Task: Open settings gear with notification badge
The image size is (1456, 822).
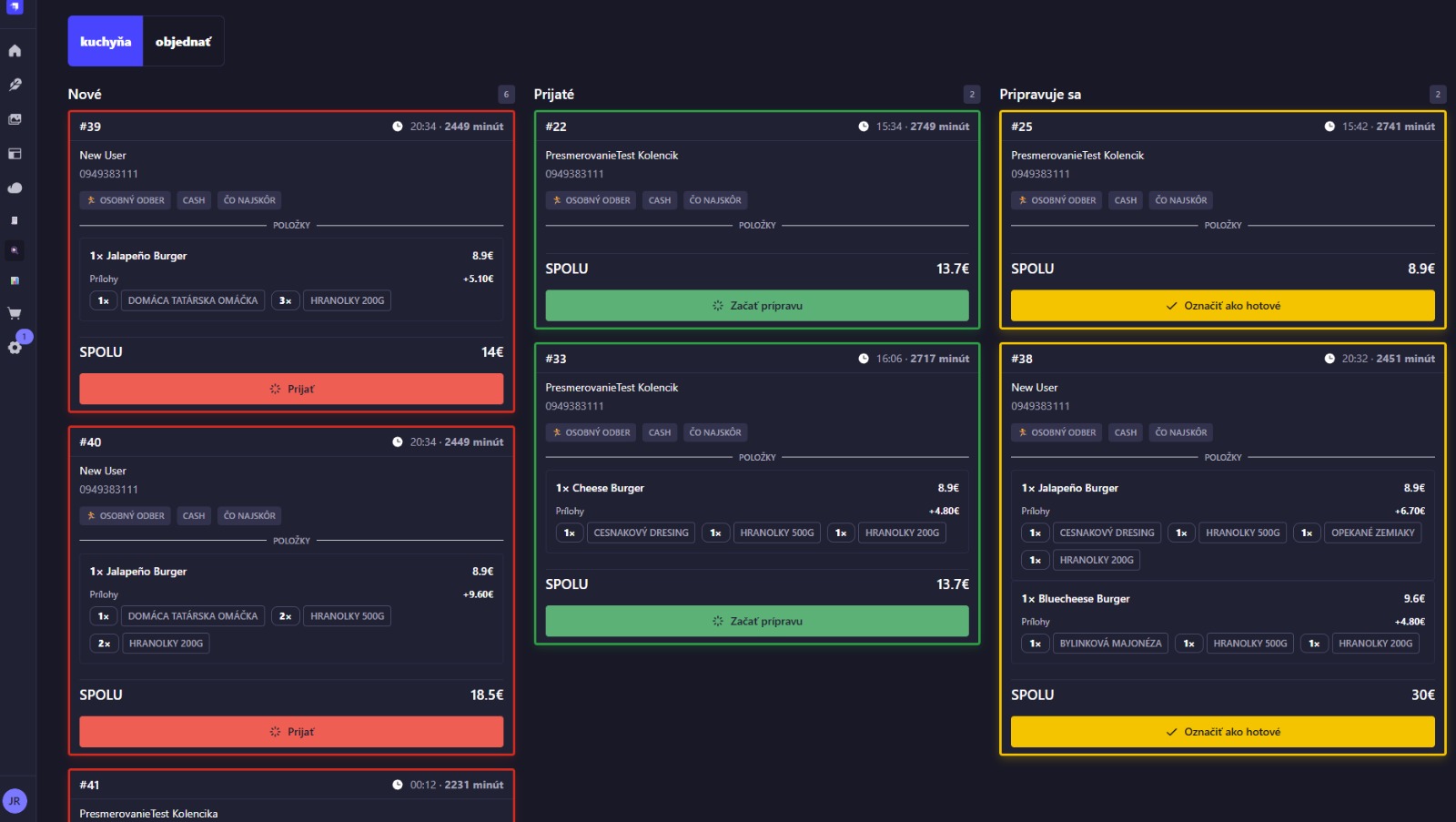Action: pyautogui.click(x=15, y=347)
